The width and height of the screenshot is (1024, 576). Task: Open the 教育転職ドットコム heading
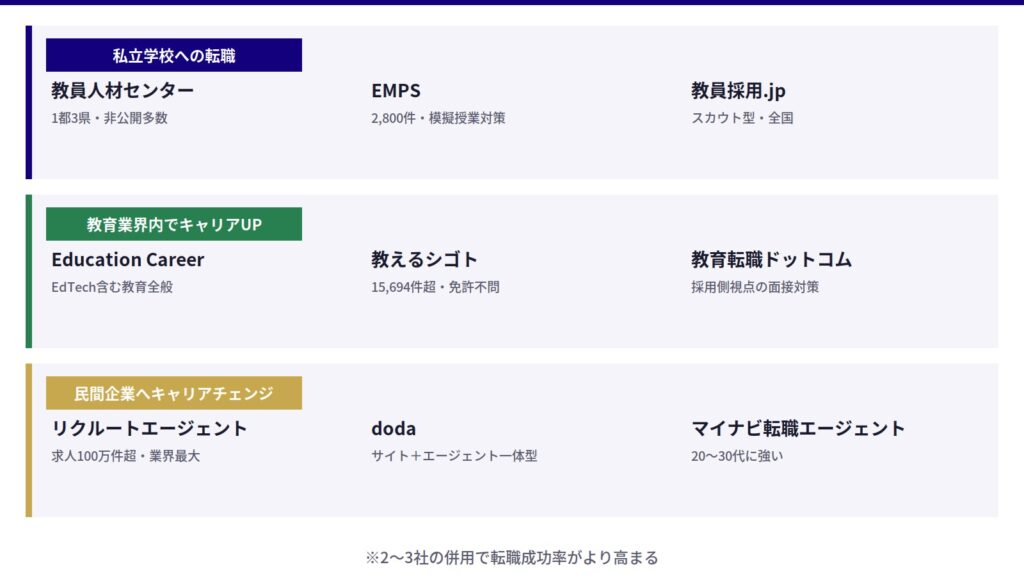coord(771,260)
